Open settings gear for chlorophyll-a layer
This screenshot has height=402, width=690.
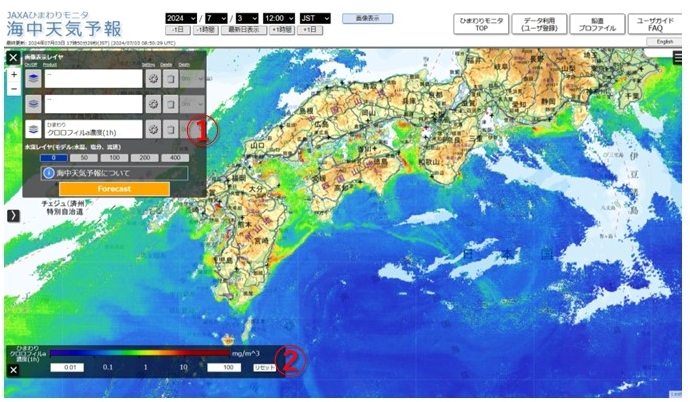point(153,129)
